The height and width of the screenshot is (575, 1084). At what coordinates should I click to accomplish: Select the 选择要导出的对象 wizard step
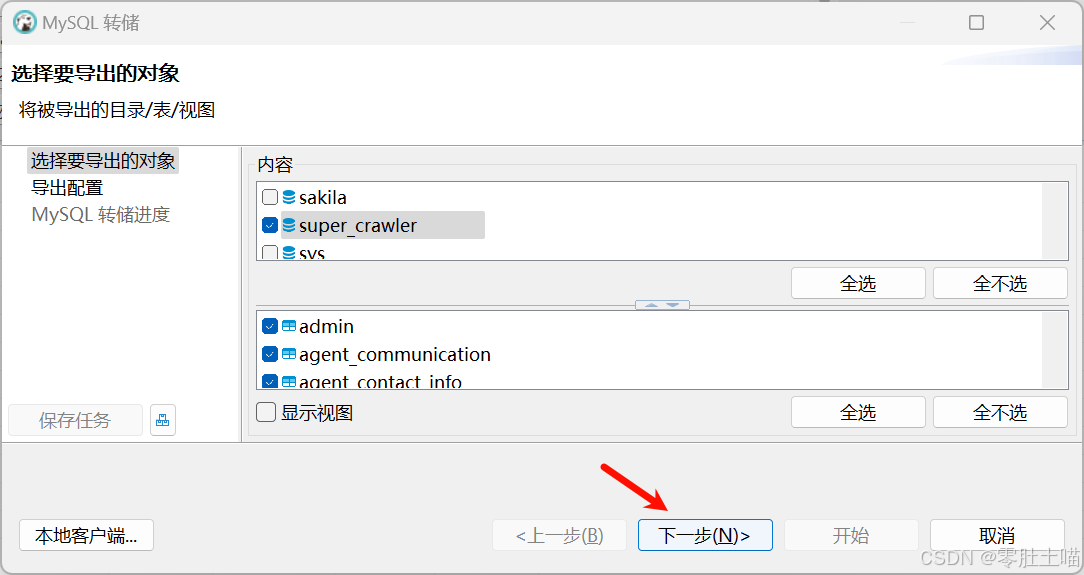coord(103,160)
